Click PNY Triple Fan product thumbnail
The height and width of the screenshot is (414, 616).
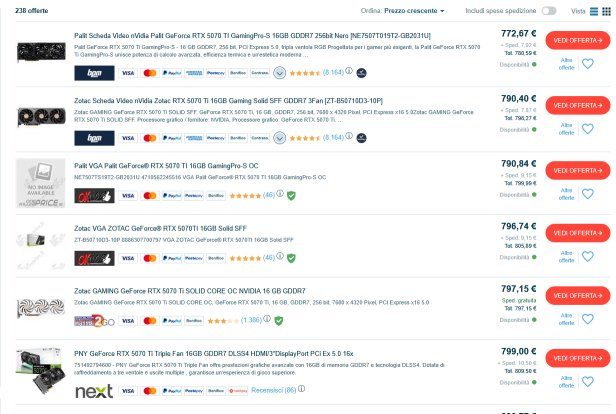40,371
